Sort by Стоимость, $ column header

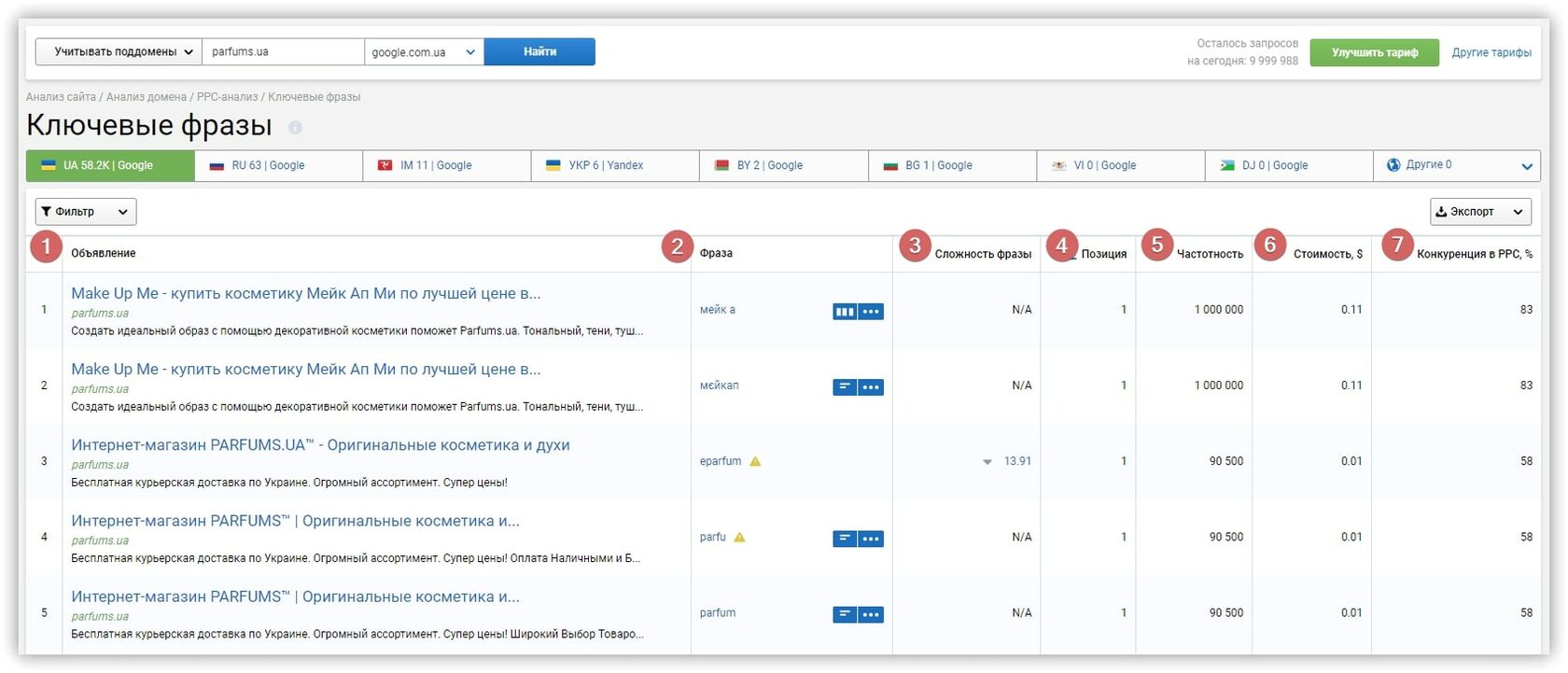(x=1327, y=254)
